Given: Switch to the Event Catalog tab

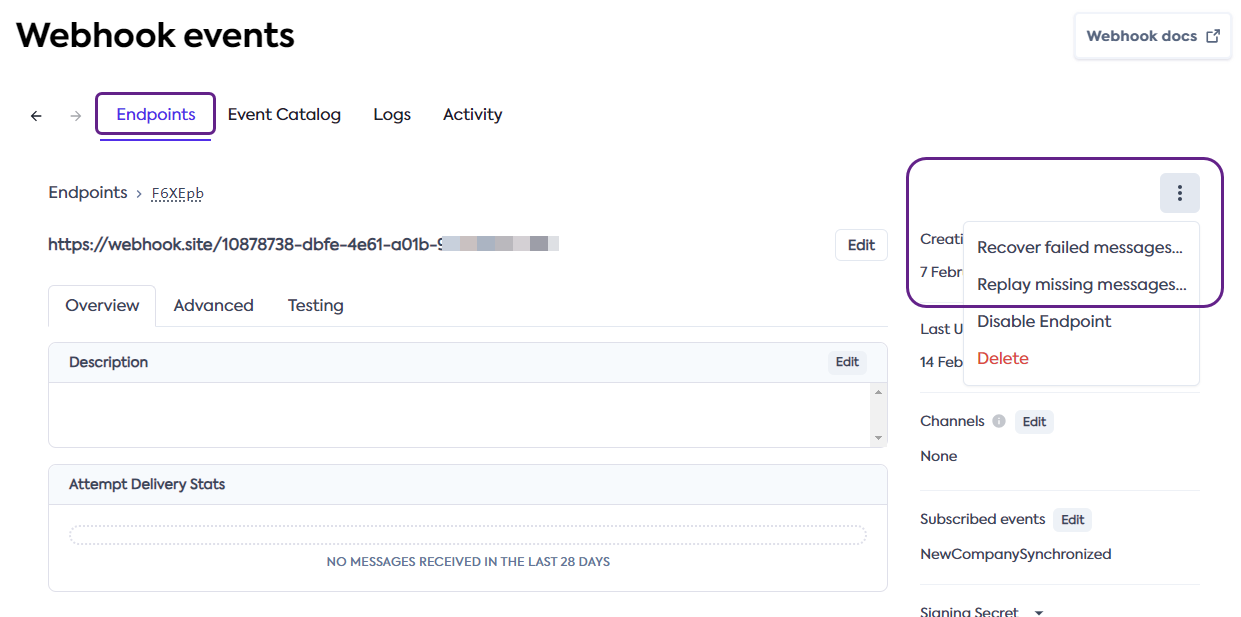Looking at the screenshot, I should 284,114.
